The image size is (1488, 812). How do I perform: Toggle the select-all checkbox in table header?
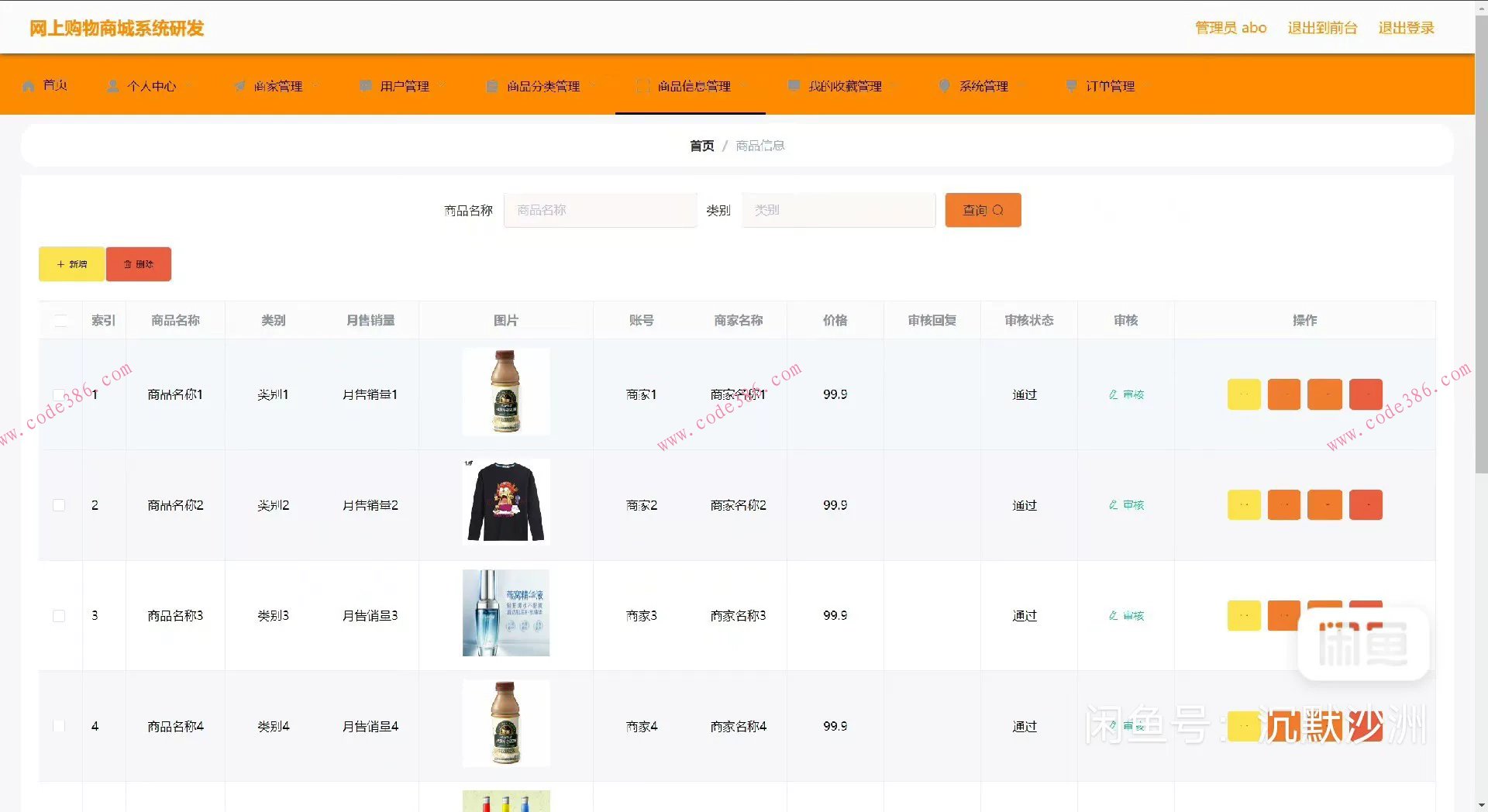click(60, 320)
